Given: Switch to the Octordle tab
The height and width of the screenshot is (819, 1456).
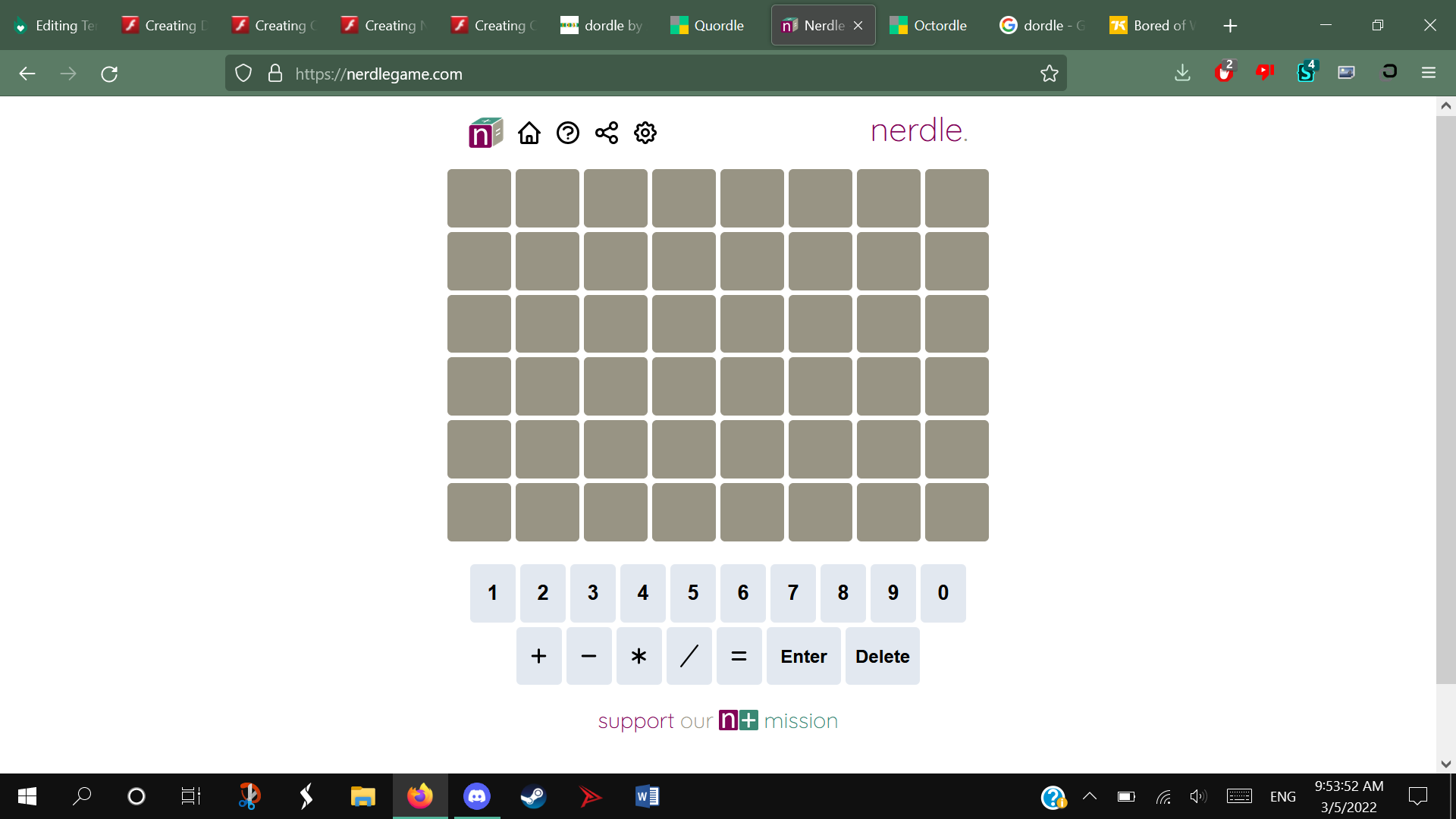Looking at the screenshot, I should coord(928,25).
